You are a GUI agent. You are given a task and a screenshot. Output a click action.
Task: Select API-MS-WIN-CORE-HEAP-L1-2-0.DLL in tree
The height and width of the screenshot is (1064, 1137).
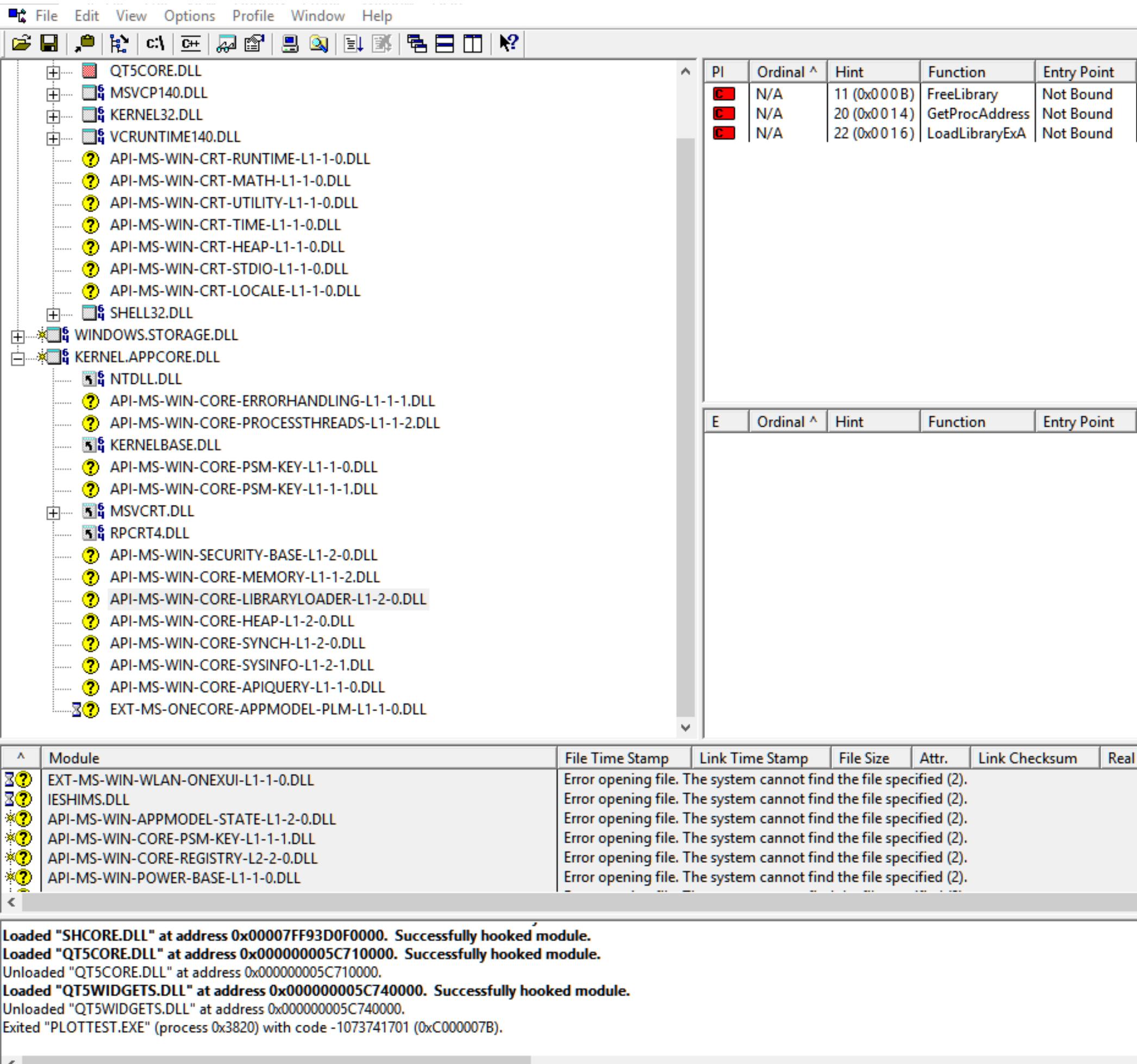tap(232, 621)
